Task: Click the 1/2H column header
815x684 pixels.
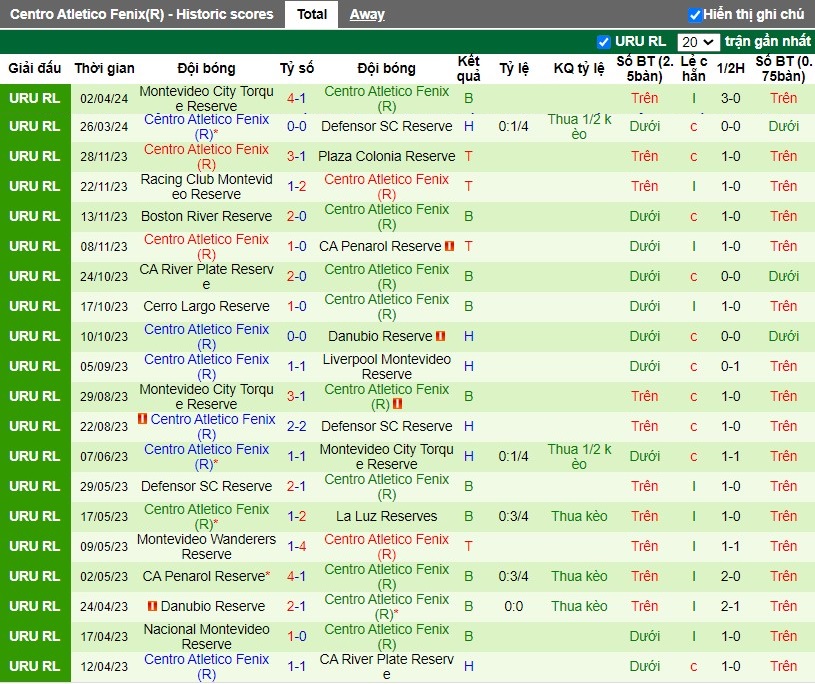Action: tap(730, 68)
